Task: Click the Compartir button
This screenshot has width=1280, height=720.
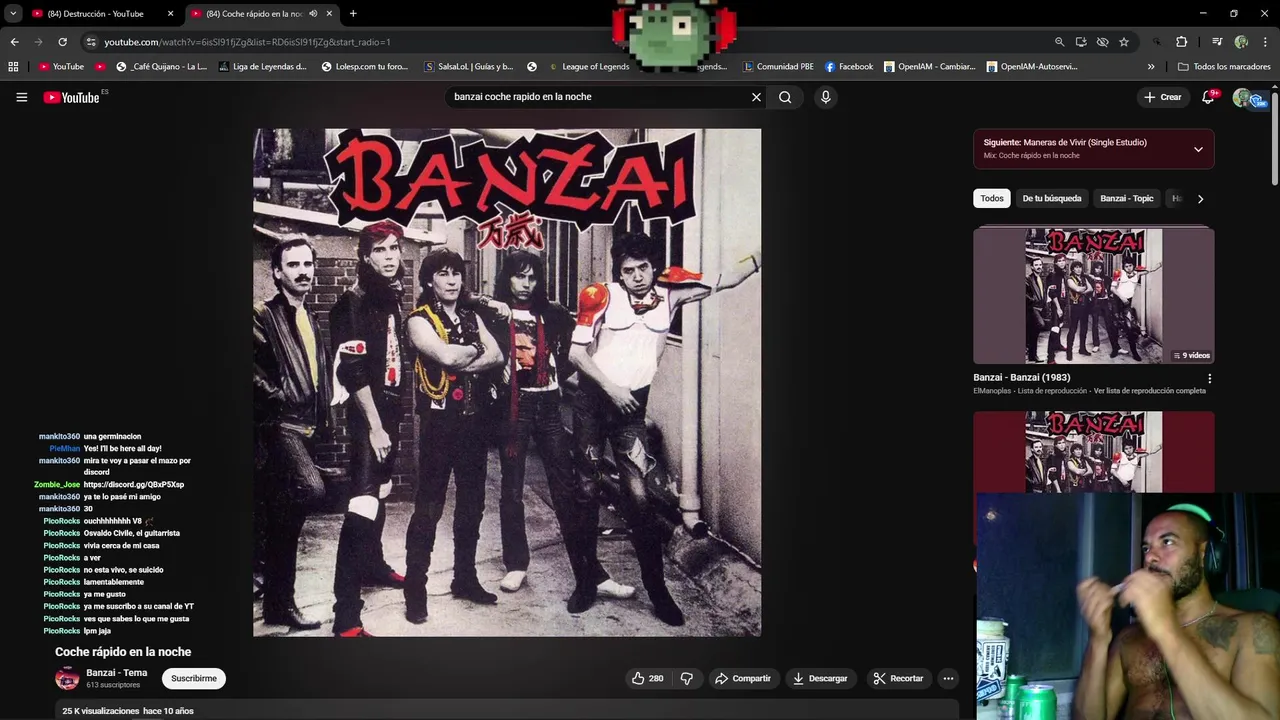Action: click(x=742, y=678)
